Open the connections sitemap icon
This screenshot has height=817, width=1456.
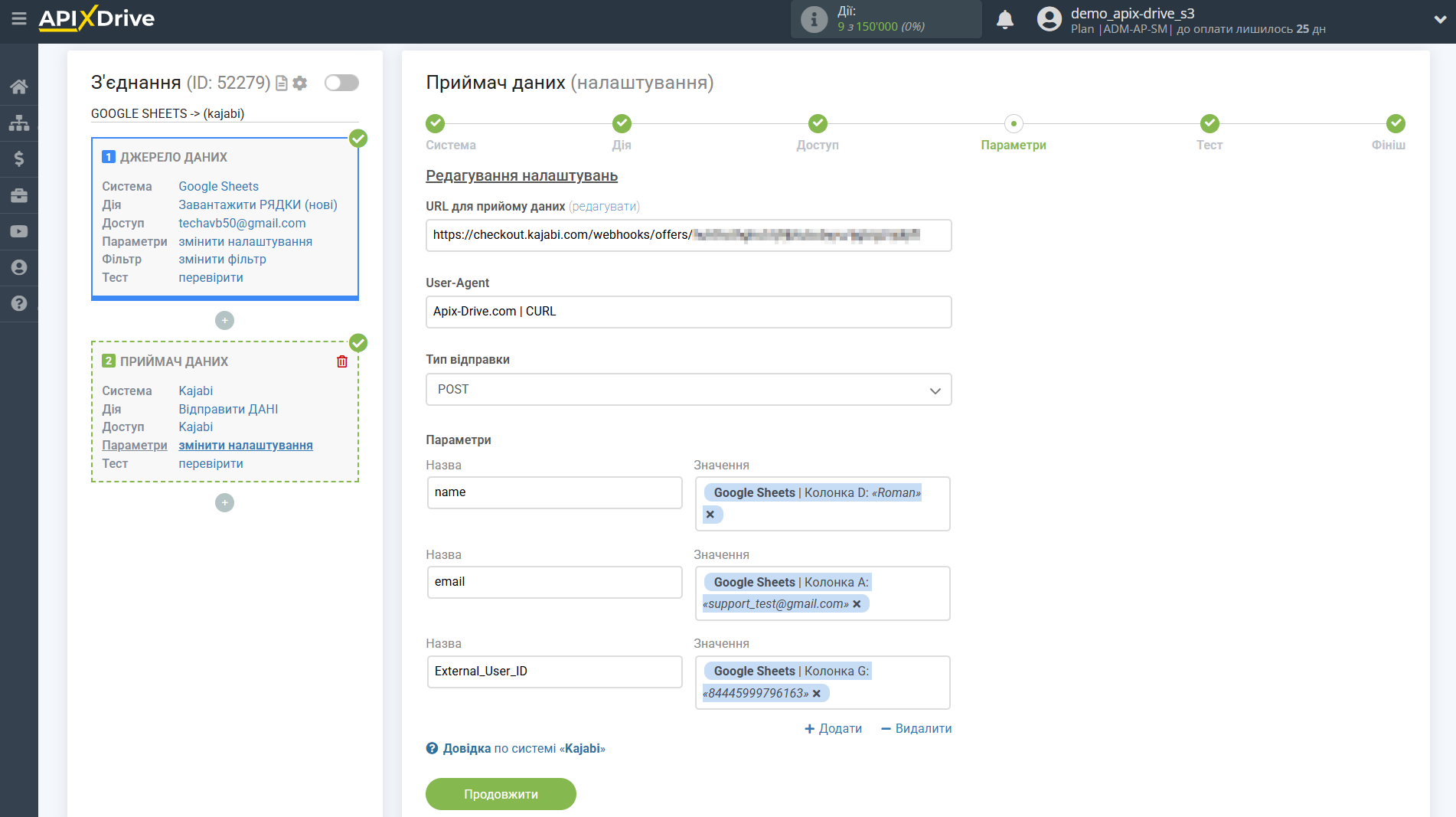pyautogui.click(x=18, y=123)
